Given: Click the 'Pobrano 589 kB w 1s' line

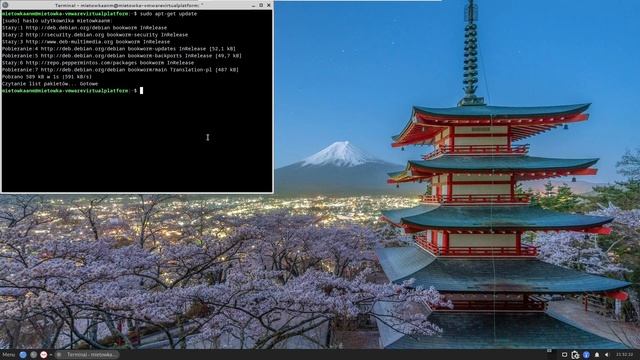Looking at the screenshot, I should point(47,77).
